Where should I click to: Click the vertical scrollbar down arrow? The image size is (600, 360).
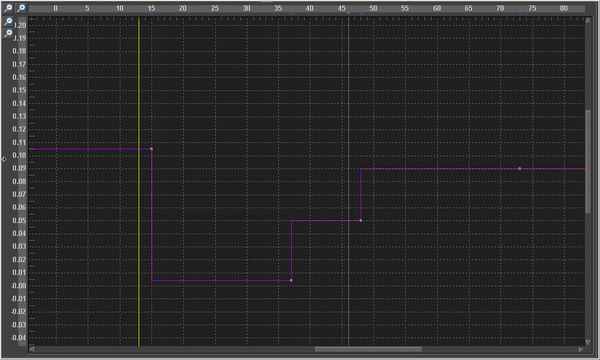point(589,342)
